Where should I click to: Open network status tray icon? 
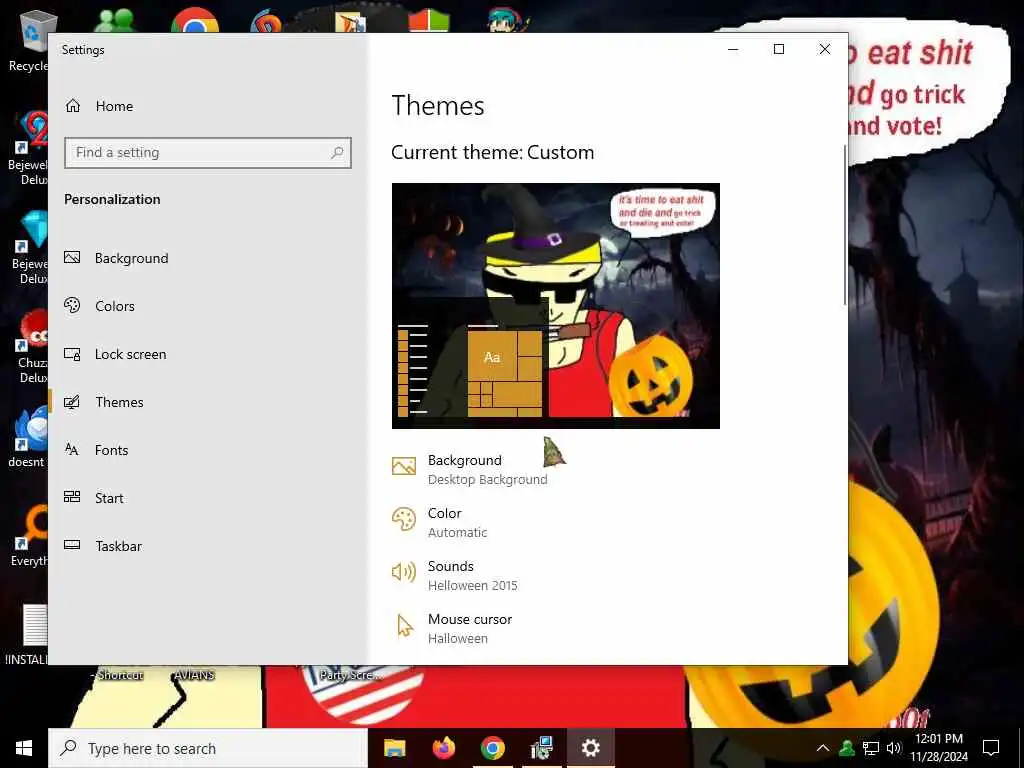click(x=871, y=748)
